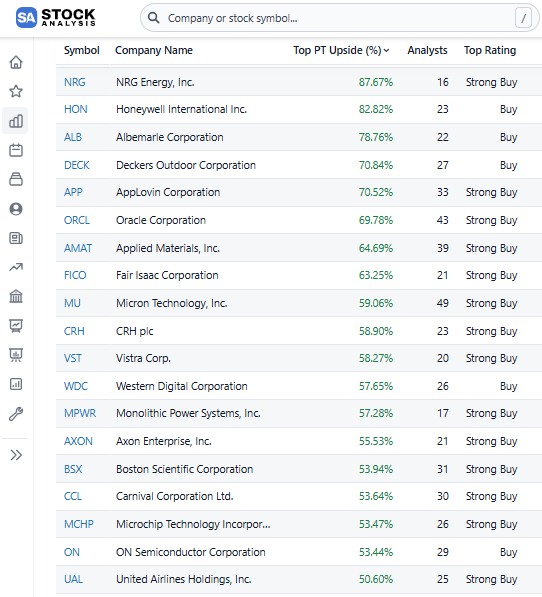Expand sidebar with double chevron icon
The image size is (542, 597).
tap(16, 455)
